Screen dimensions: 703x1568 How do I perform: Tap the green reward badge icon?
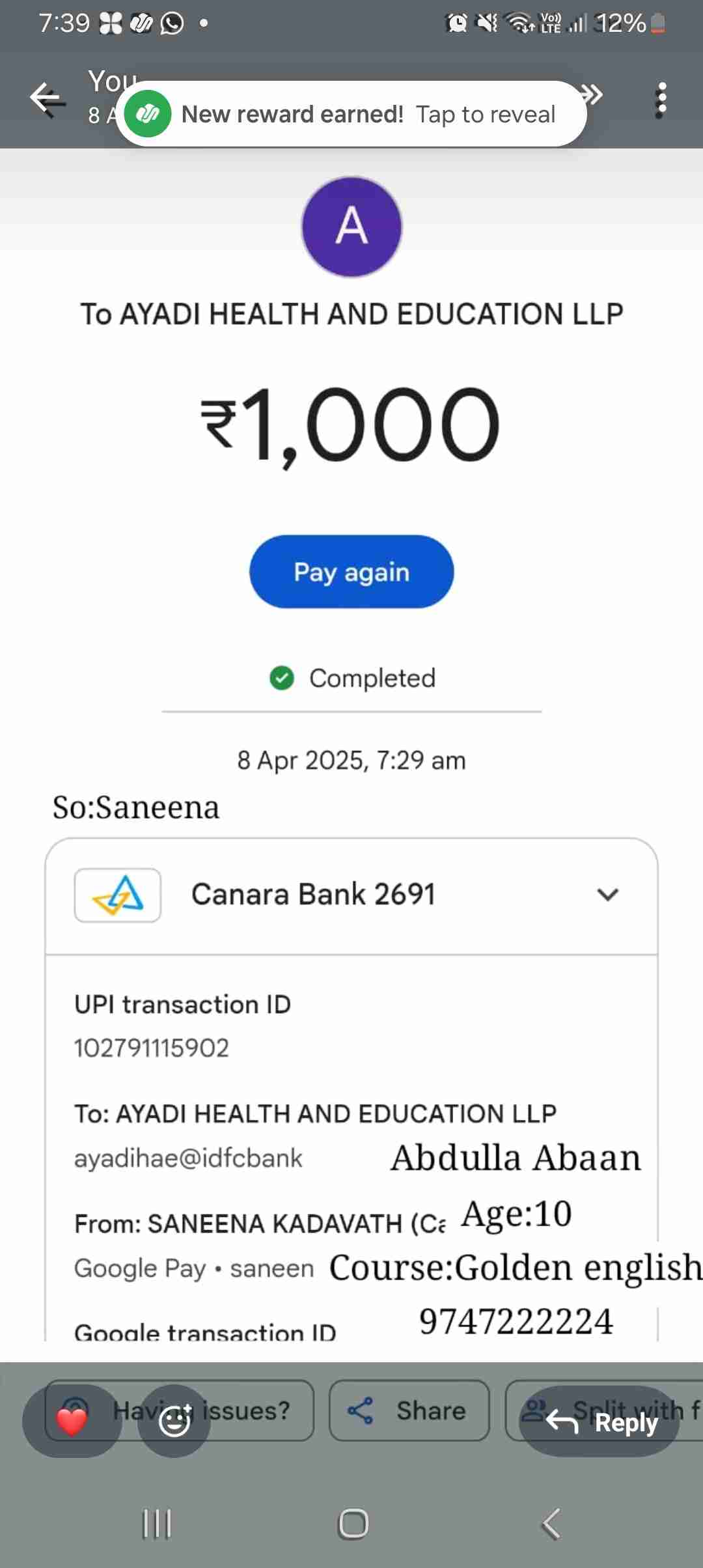[x=148, y=114]
